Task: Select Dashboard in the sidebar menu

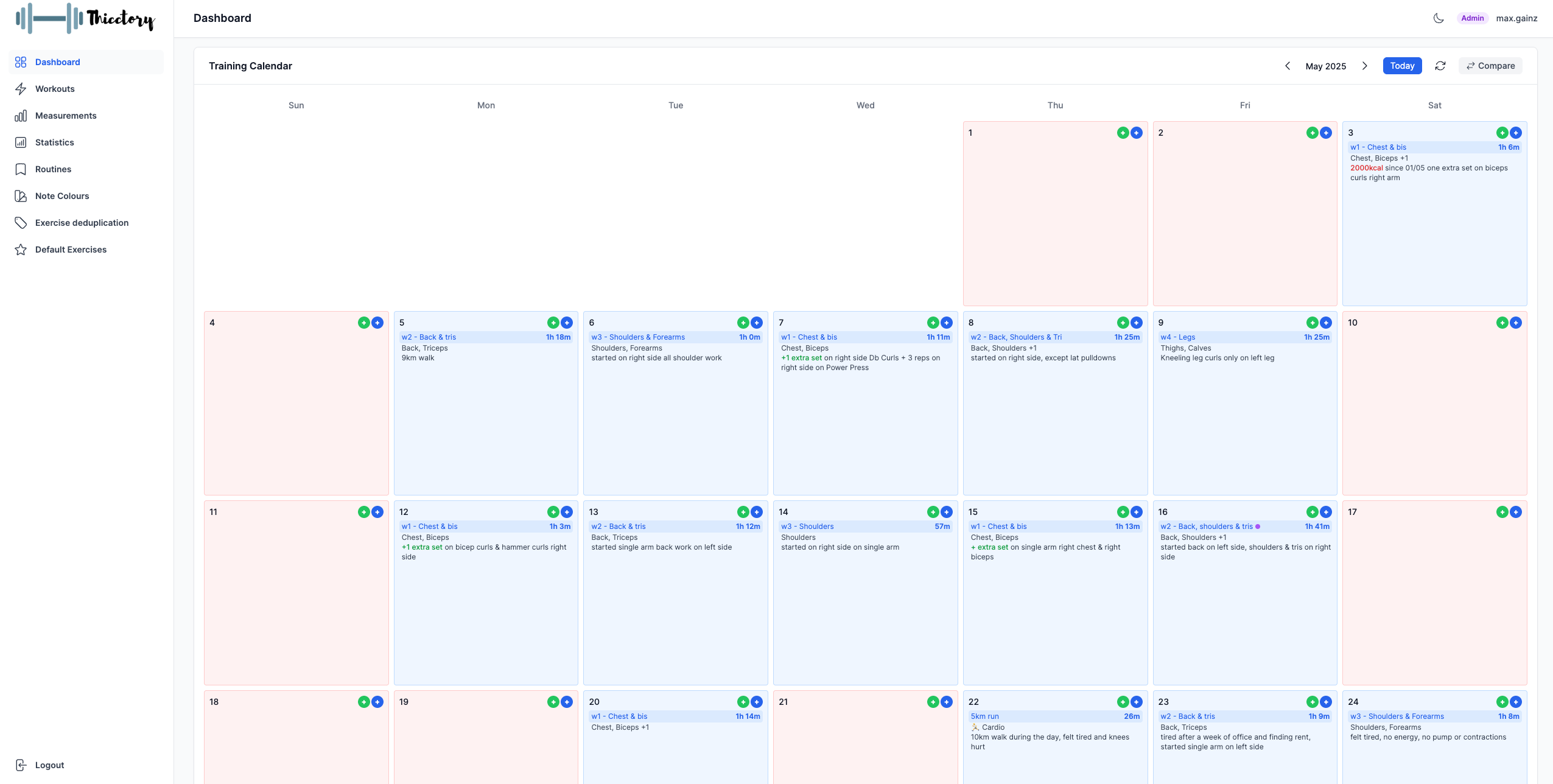Action: pos(58,62)
